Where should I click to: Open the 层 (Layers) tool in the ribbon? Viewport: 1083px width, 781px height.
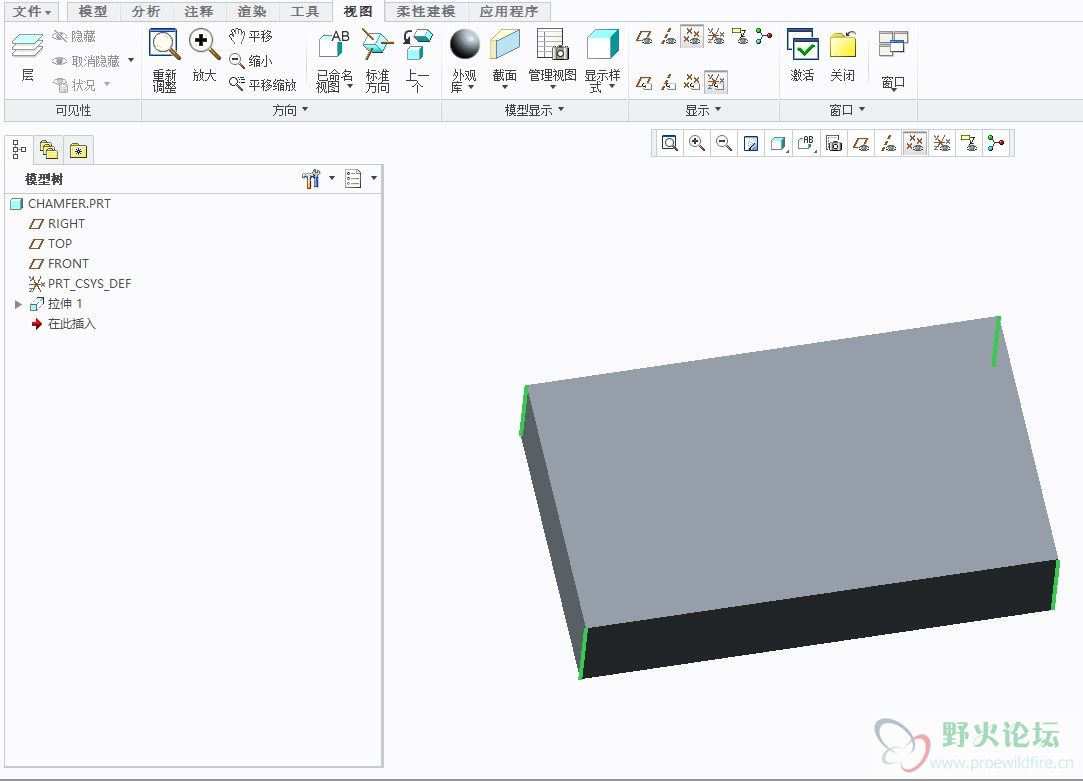[x=28, y=57]
